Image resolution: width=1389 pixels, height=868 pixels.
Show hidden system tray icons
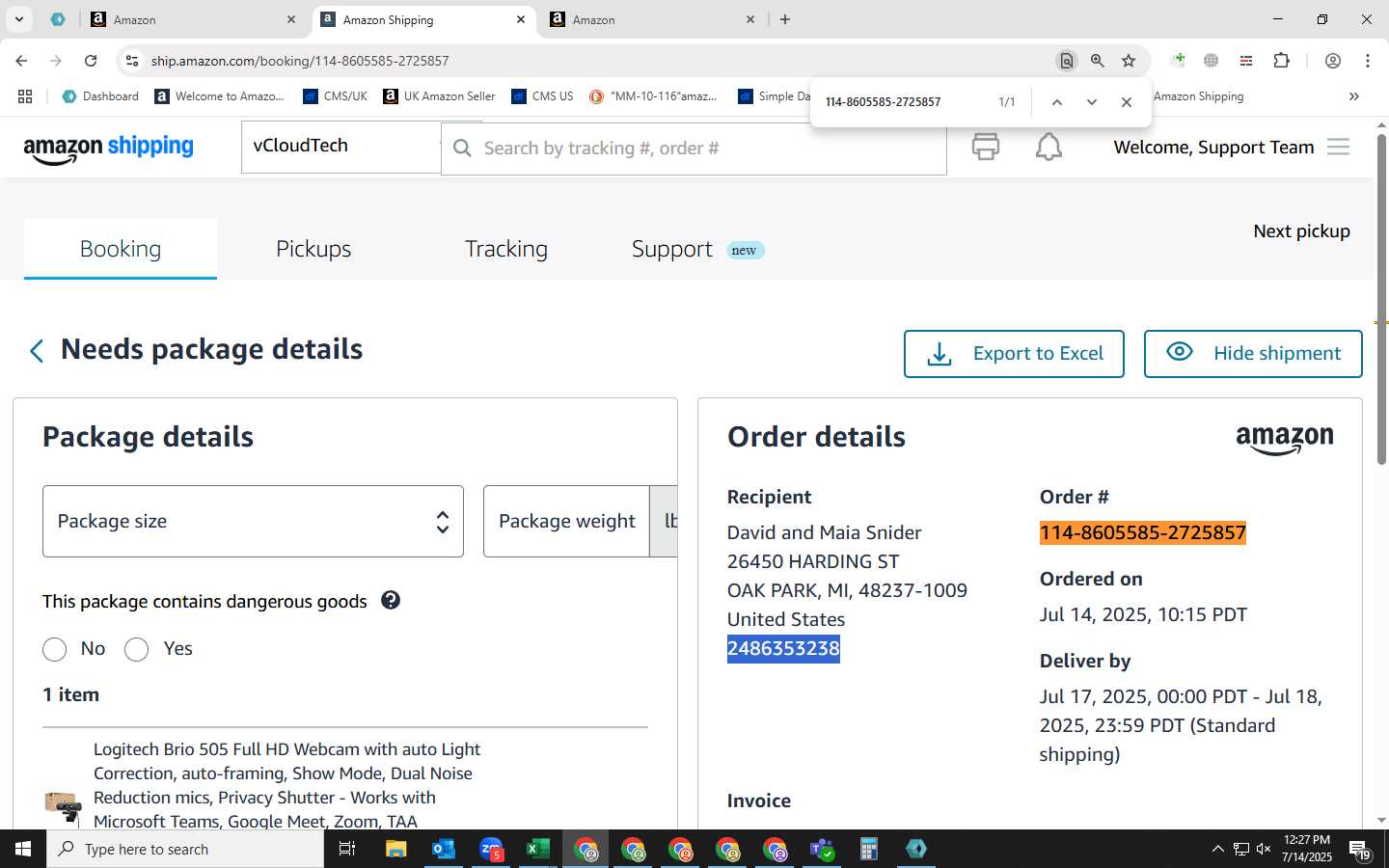(x=1217, y=849)
